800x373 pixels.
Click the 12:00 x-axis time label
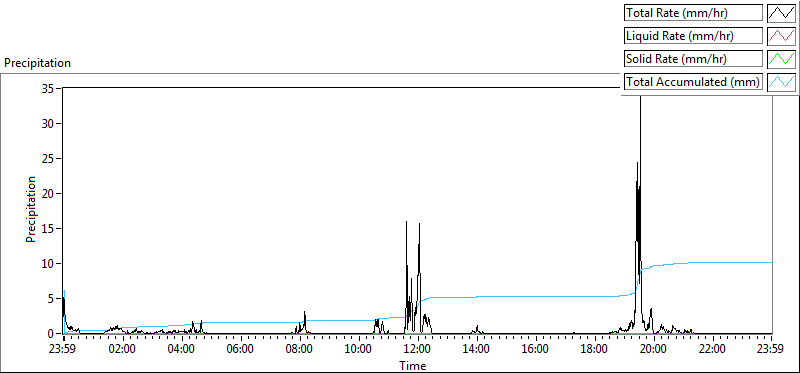coord(418,350)
